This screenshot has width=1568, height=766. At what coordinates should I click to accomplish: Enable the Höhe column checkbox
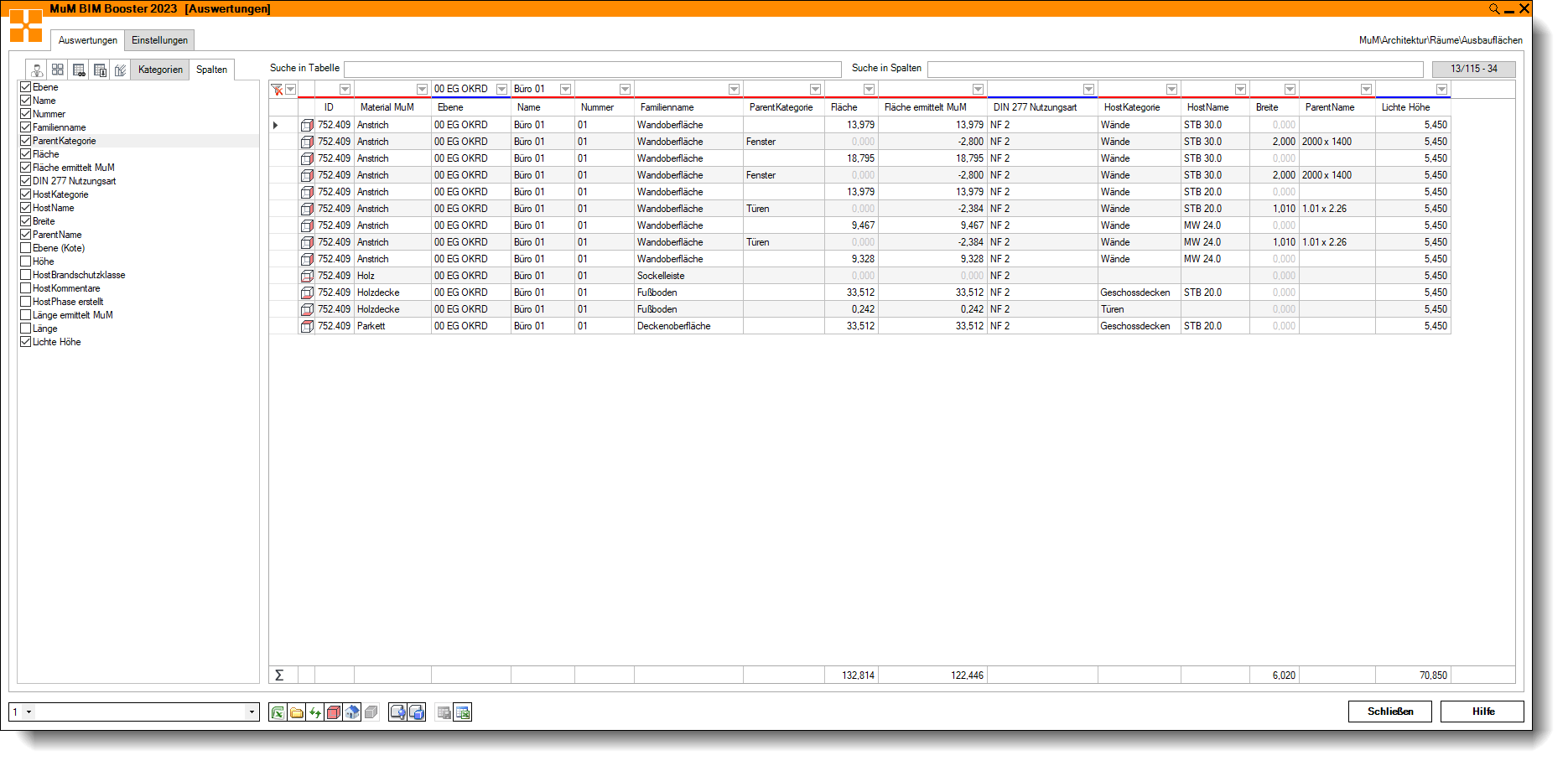(x=26, y=261)
